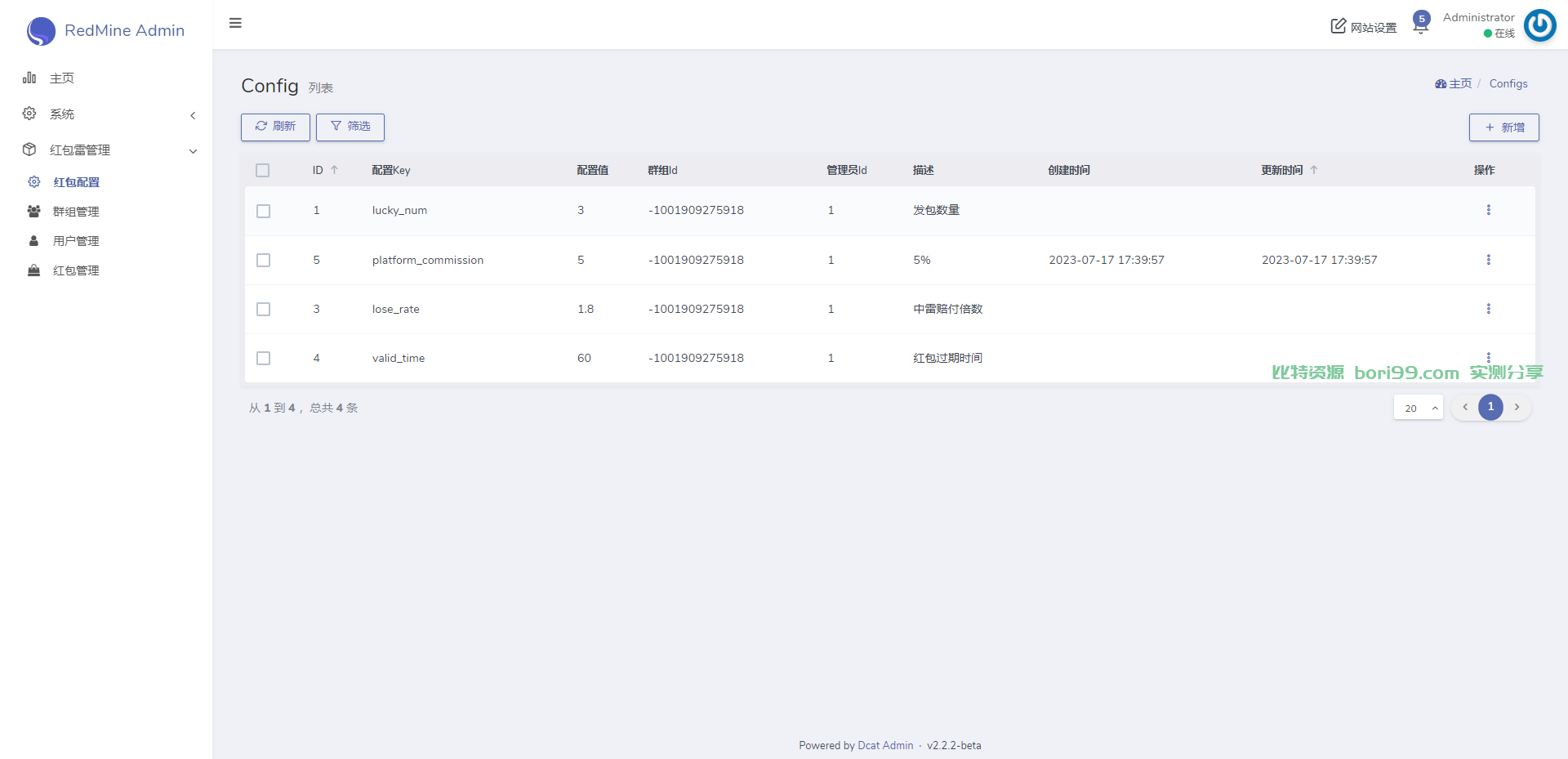The image size is (1568, 759).
Task: Click the 60 config value cell
Action: pos(584,358)
